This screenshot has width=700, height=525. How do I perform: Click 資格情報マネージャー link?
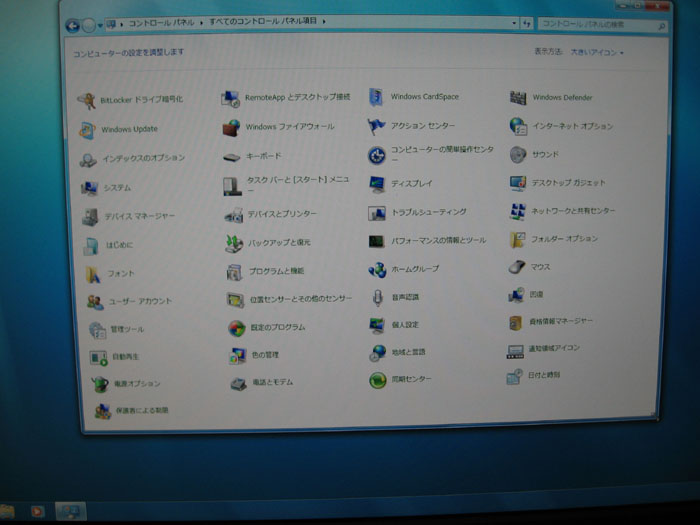[x=561, y=321]
